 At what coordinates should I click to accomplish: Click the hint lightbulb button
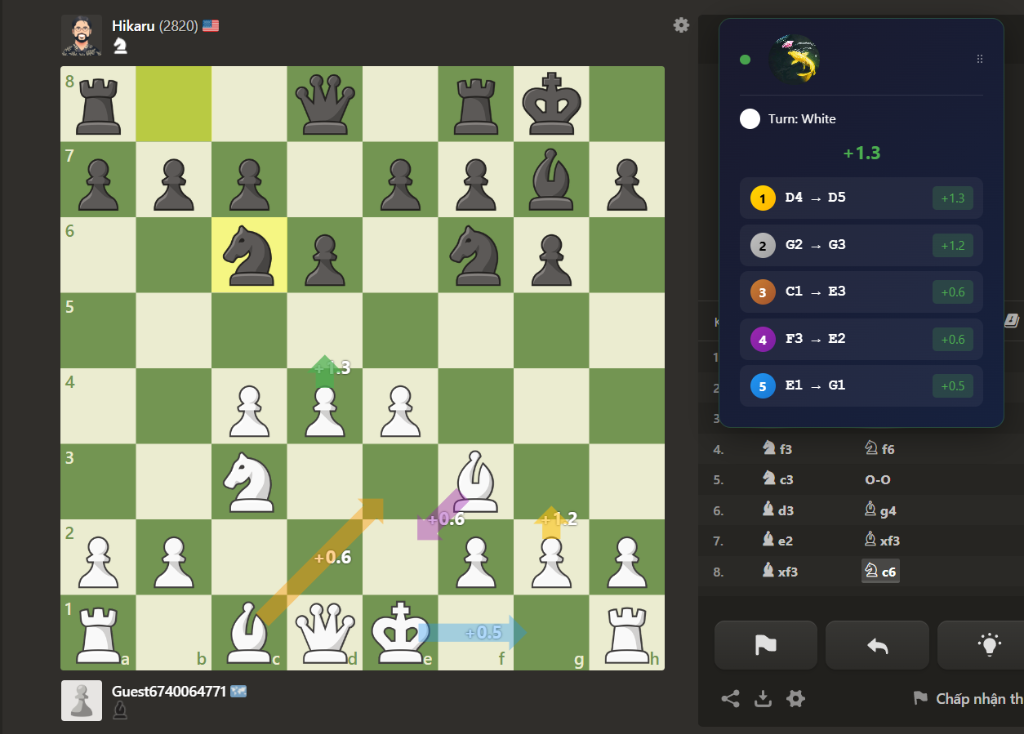(x=988, y=645)
